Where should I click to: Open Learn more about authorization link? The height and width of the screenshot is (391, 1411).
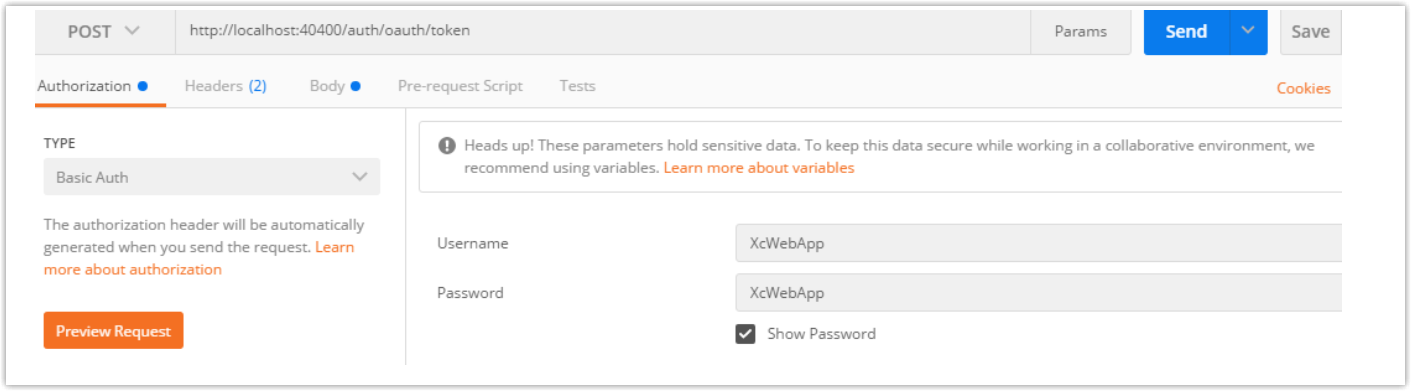pos(198,258)
